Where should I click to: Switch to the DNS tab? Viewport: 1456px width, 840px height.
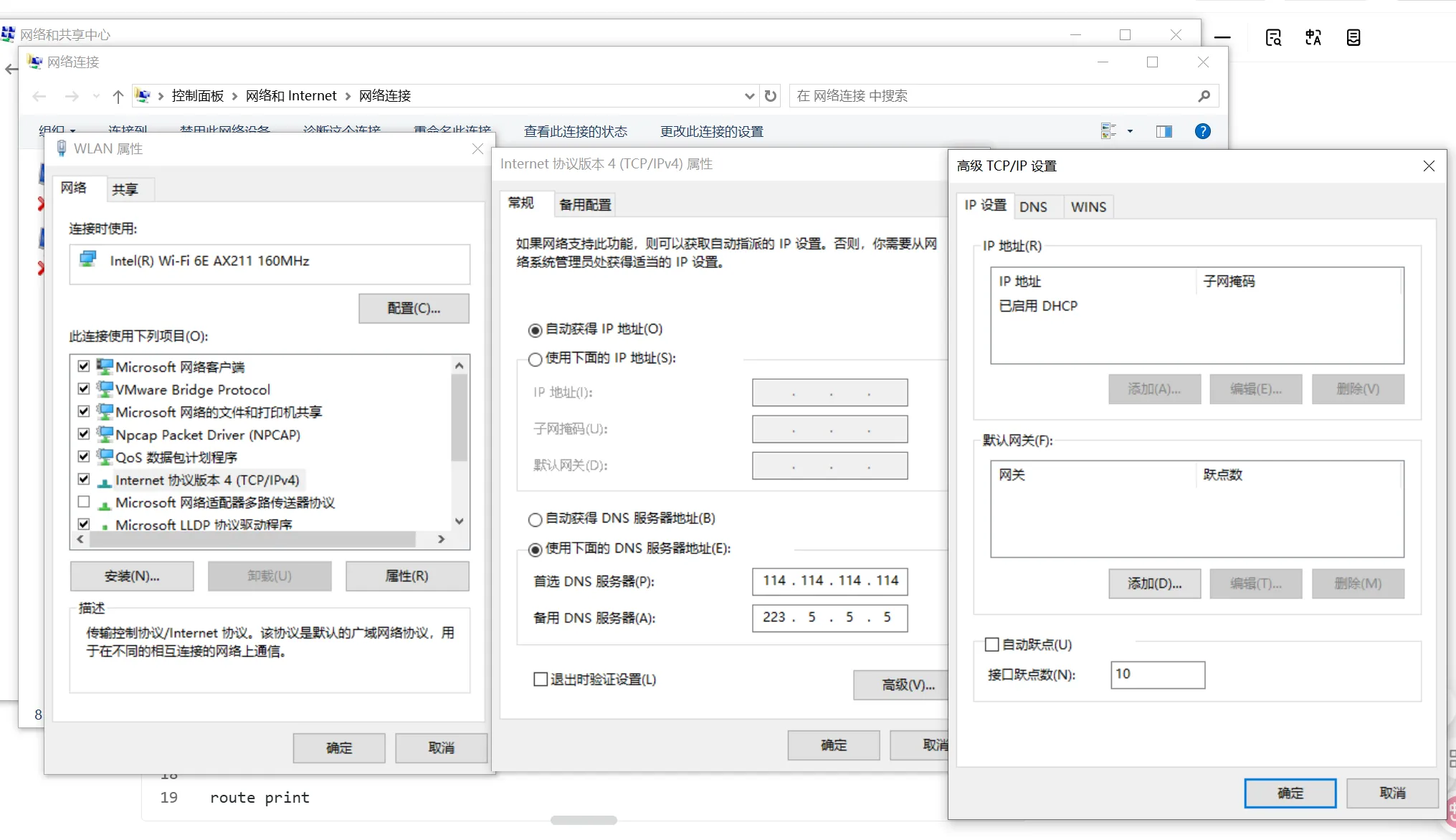click(x=1033, y=206)
